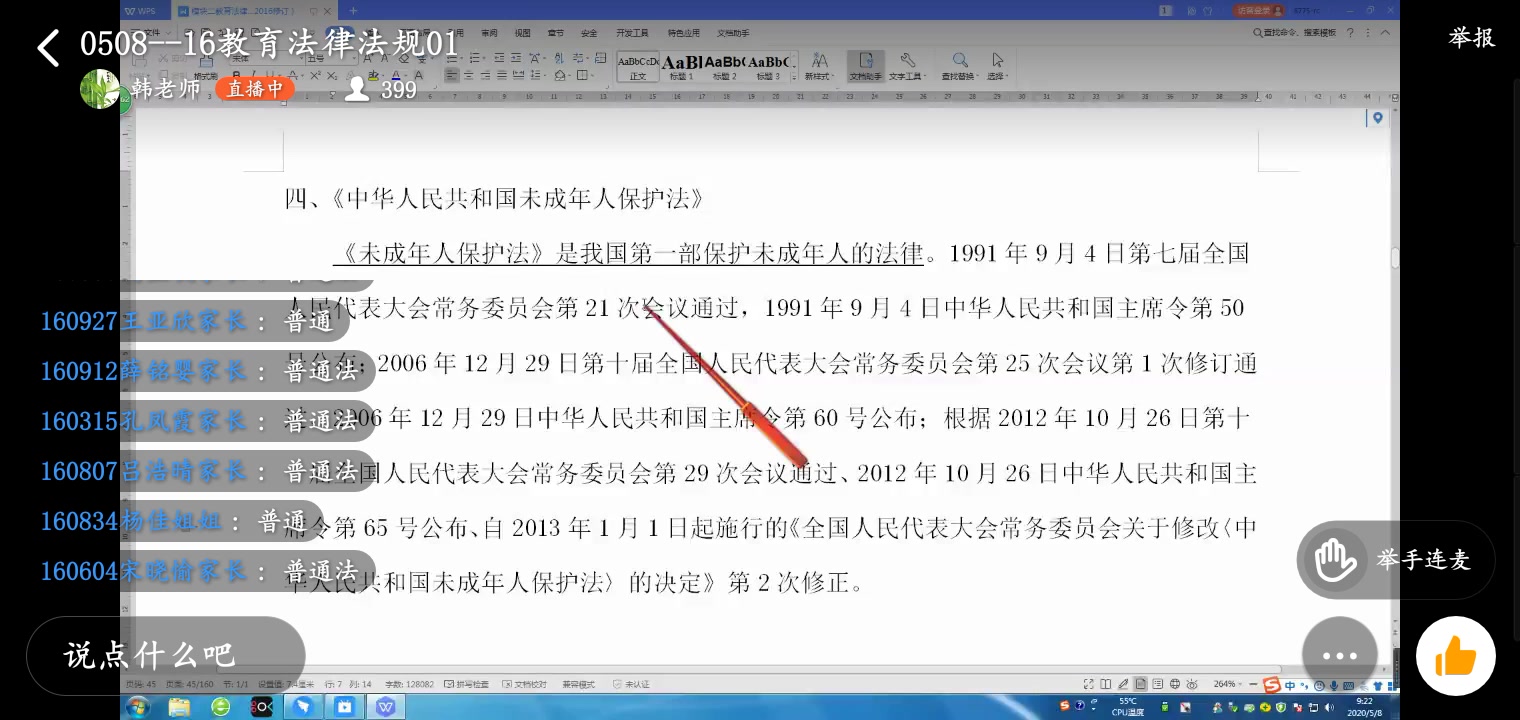Open the 视图 ribbon tab
The height and width of the screenshot is (720, 1520).
(x=522, y=33)
